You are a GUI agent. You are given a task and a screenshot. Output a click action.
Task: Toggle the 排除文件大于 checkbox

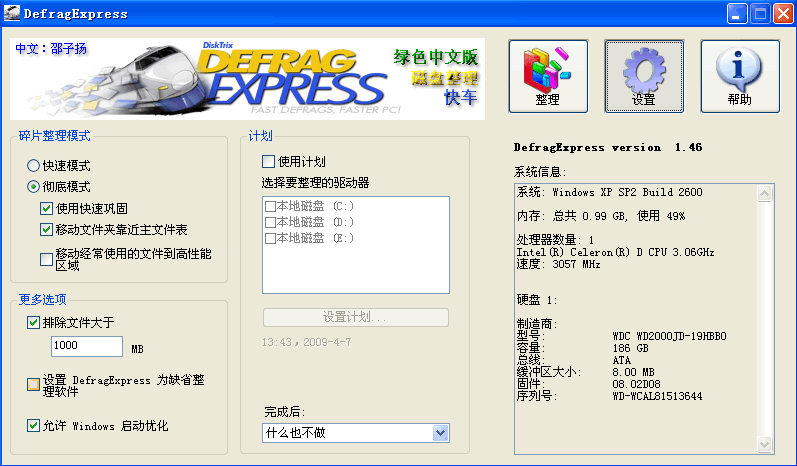[x=34, y=322]
